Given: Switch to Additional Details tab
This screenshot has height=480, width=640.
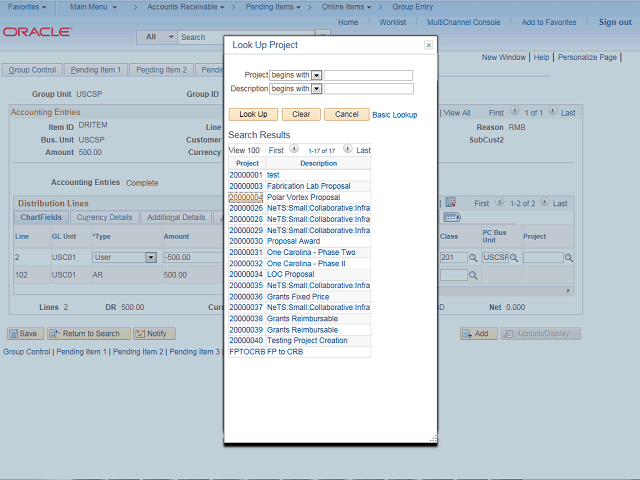Looking at the screenshot, I should (176, 218).
